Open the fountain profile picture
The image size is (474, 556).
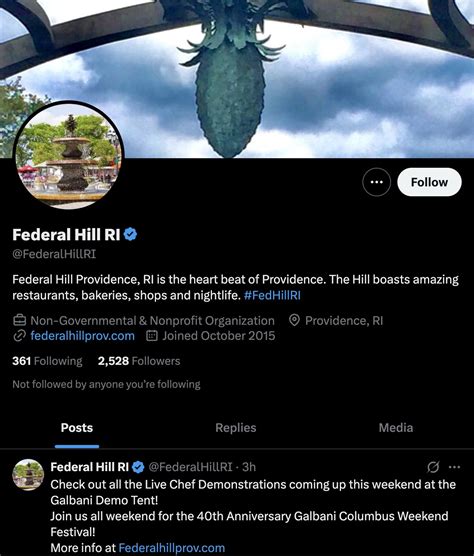68,155
